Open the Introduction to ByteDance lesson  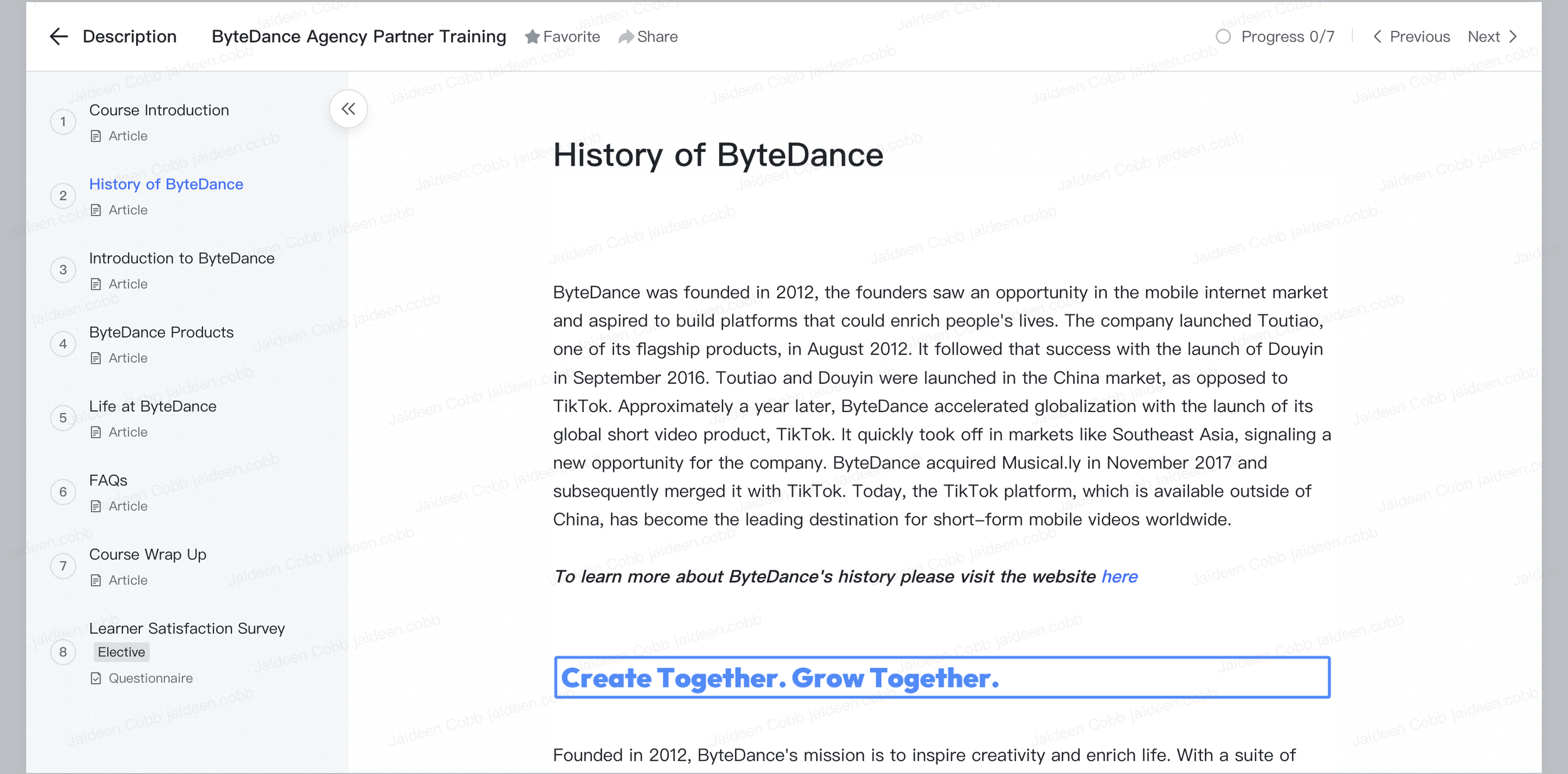[181, 258]
